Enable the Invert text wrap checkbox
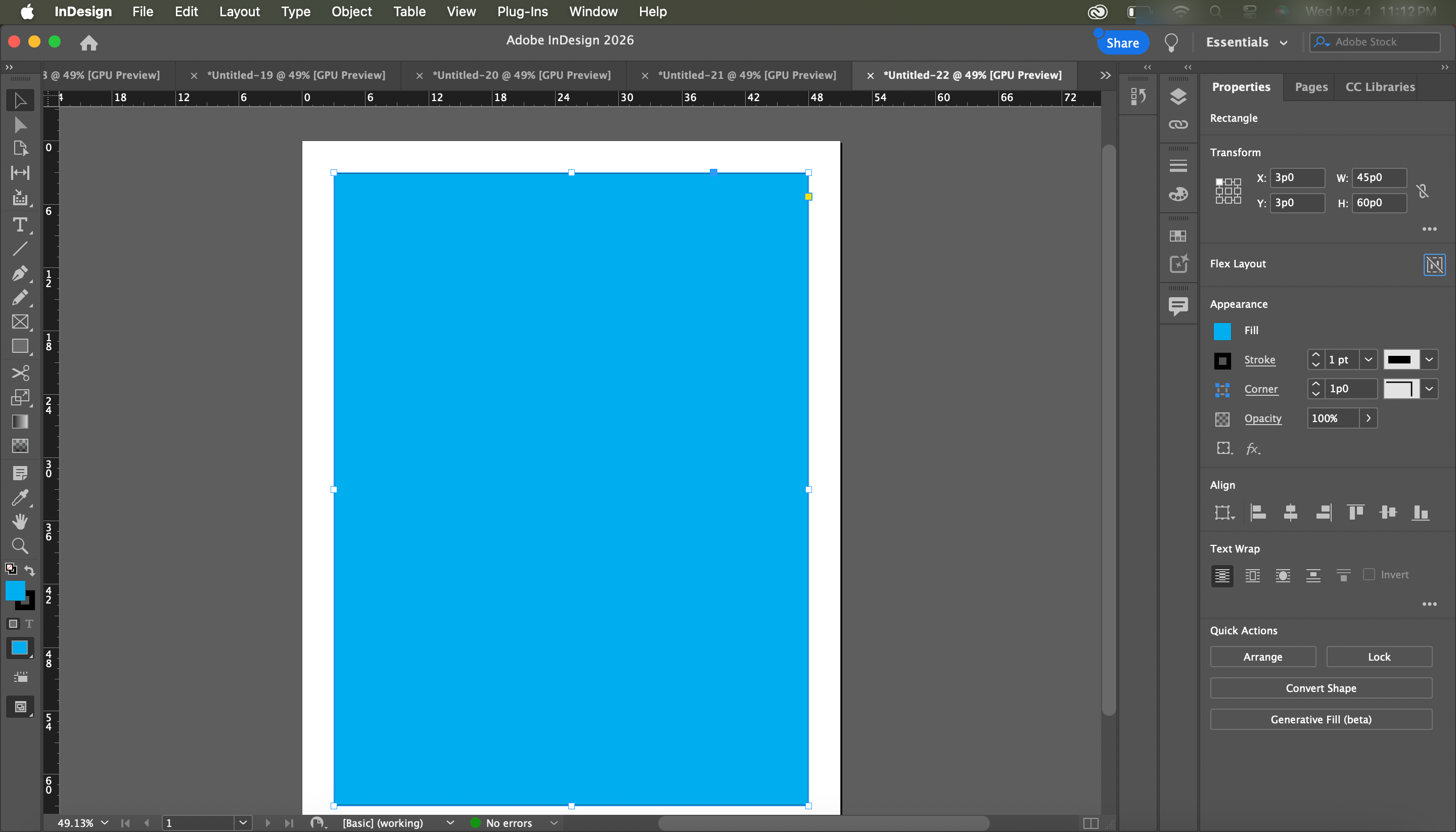Screen dimensions: 1456x832 coord(1369,574)
